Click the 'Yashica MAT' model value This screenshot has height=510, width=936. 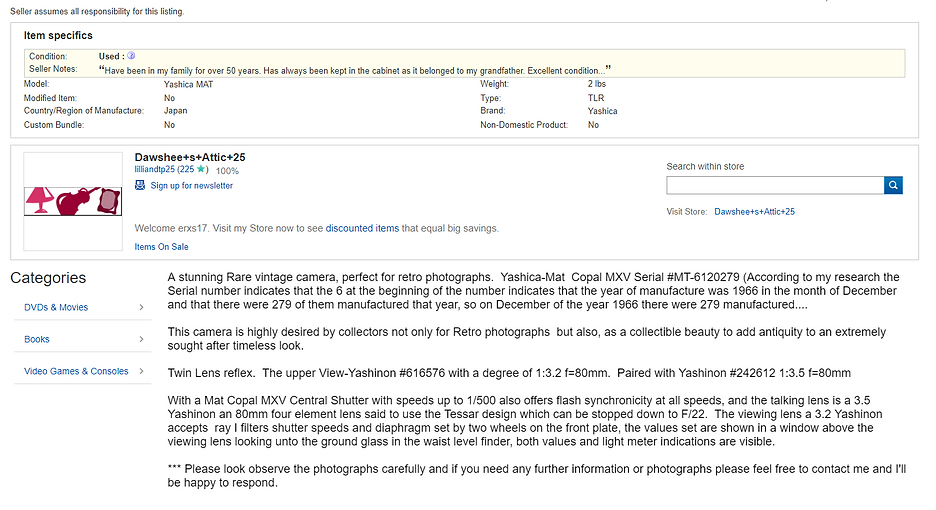click(189, 84)
